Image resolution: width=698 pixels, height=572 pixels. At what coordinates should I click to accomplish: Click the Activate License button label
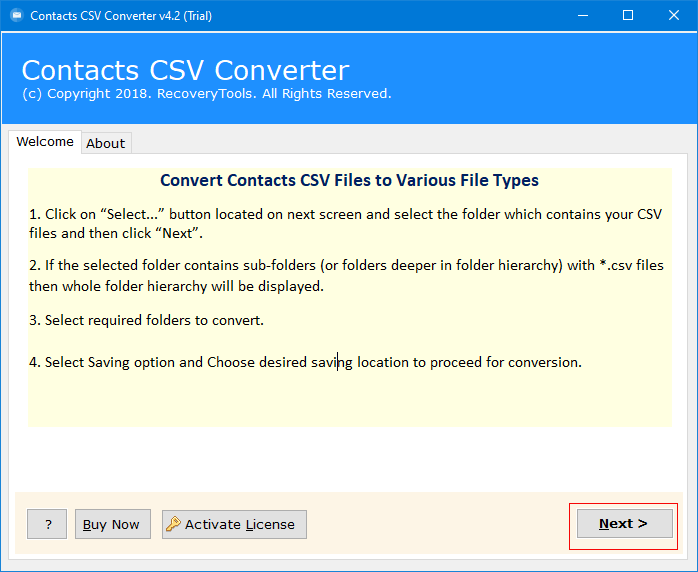click(240, 524)
